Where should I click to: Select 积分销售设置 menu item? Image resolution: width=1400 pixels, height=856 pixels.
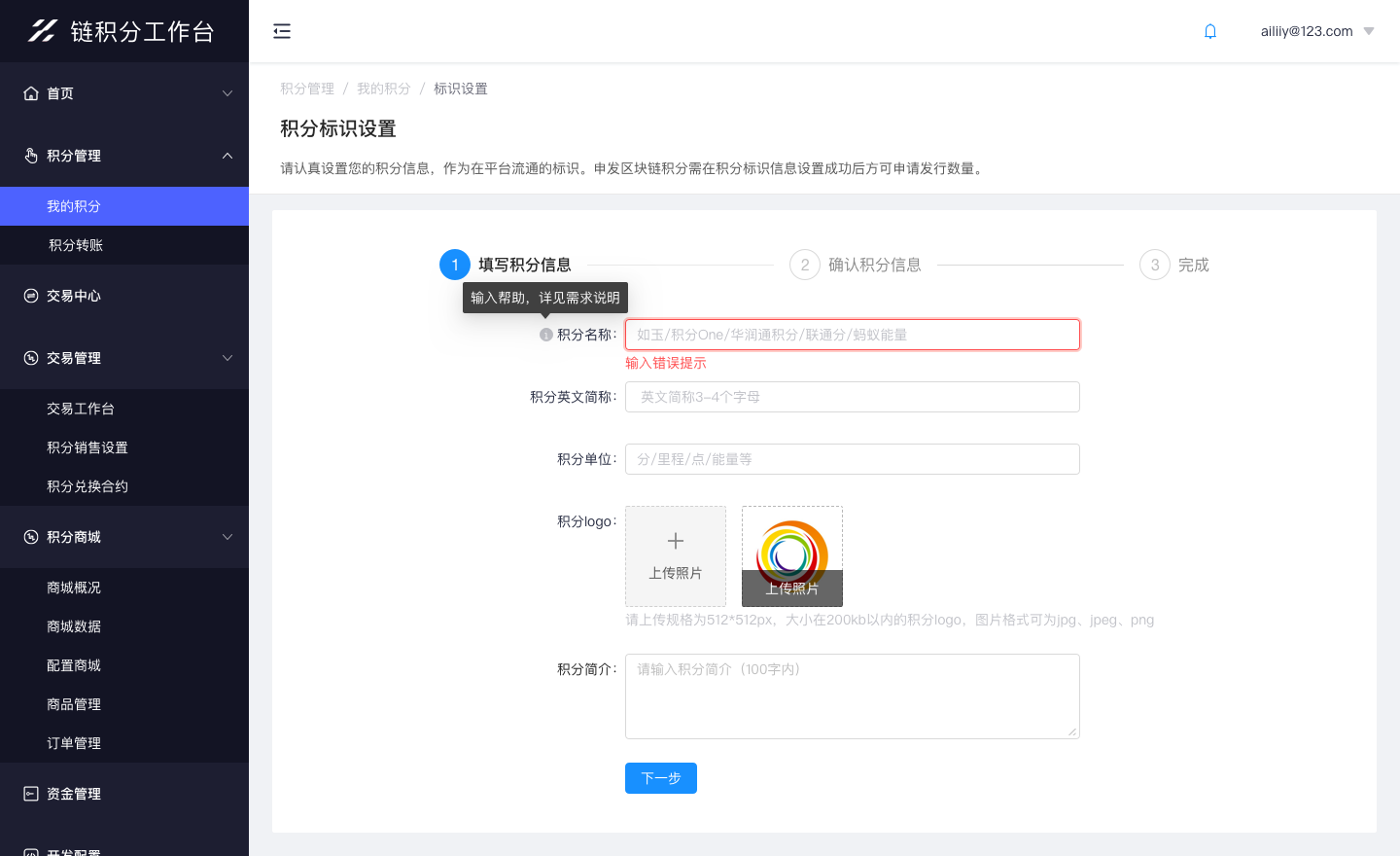pos(87,447)
